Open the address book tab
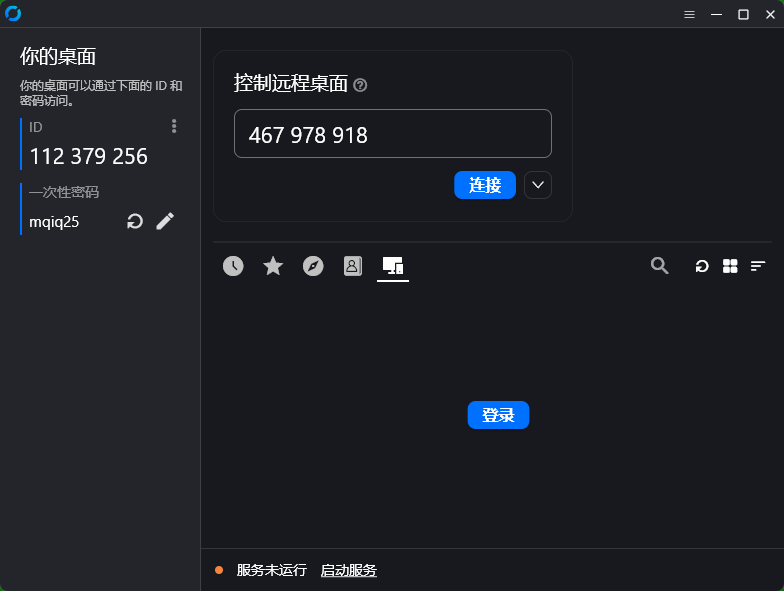Viewport: 784px width, 591px height. 352,266
